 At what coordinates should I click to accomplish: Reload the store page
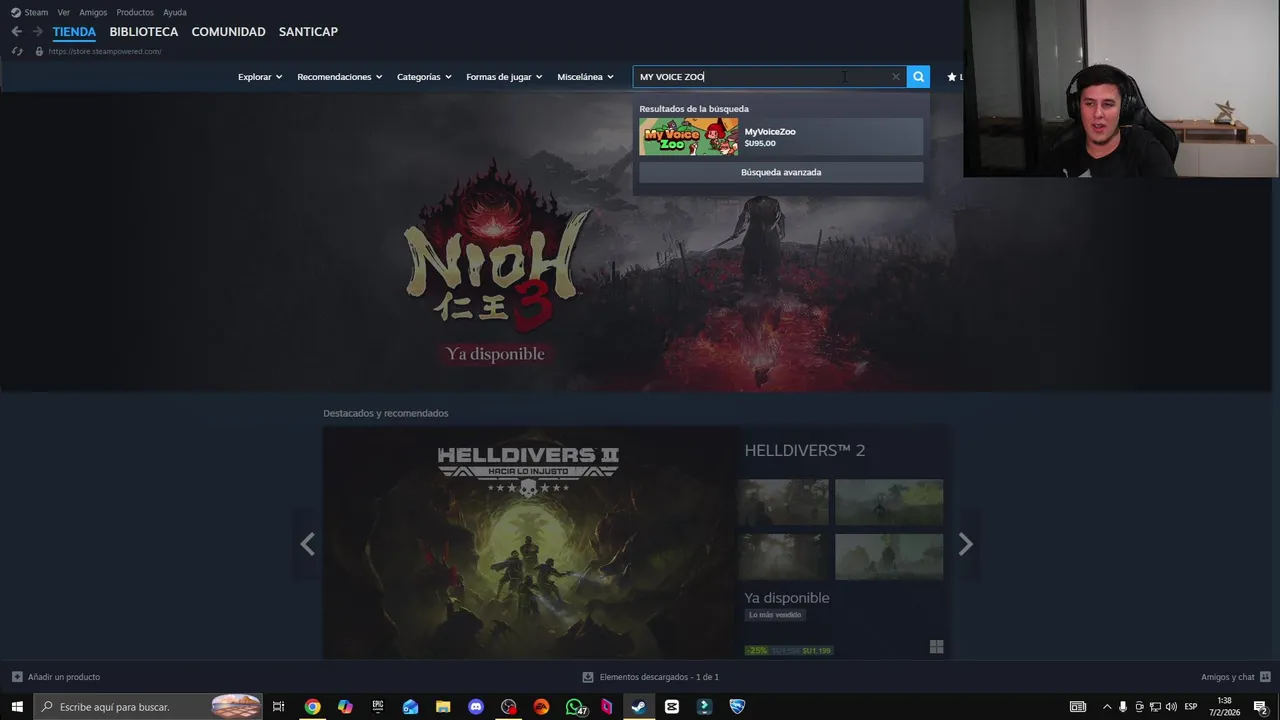point(17,51)
